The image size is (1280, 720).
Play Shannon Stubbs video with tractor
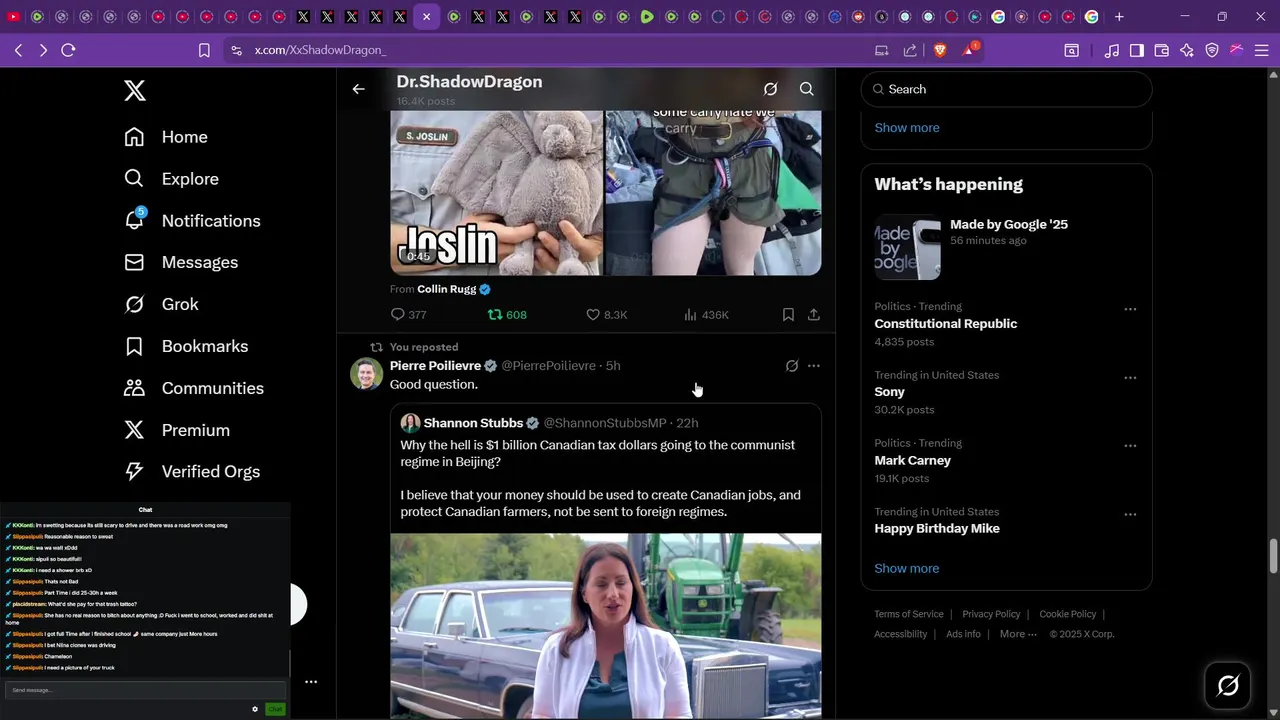pyautogui.click(x=606, y=626)
